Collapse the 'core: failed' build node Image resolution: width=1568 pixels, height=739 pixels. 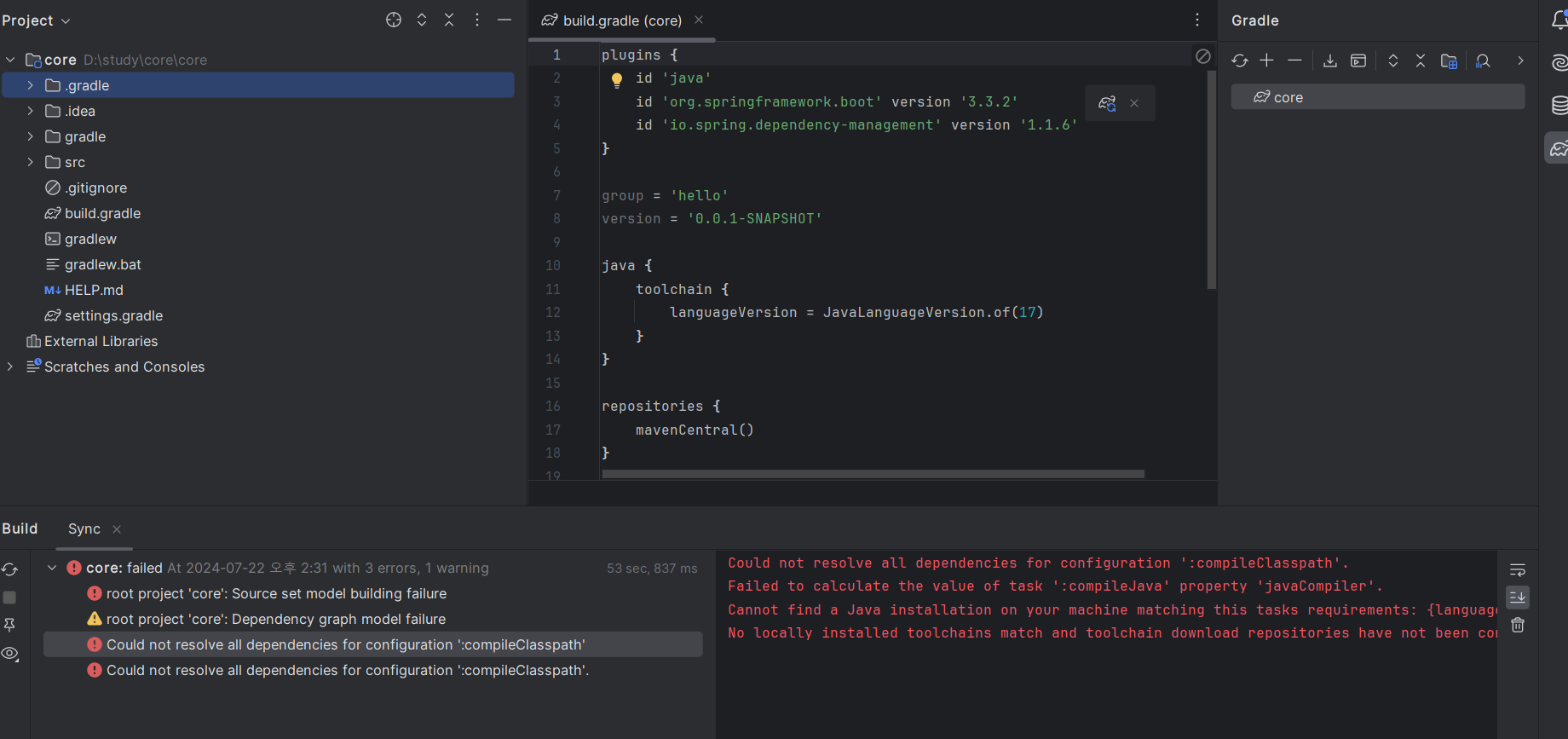[52, 568]
